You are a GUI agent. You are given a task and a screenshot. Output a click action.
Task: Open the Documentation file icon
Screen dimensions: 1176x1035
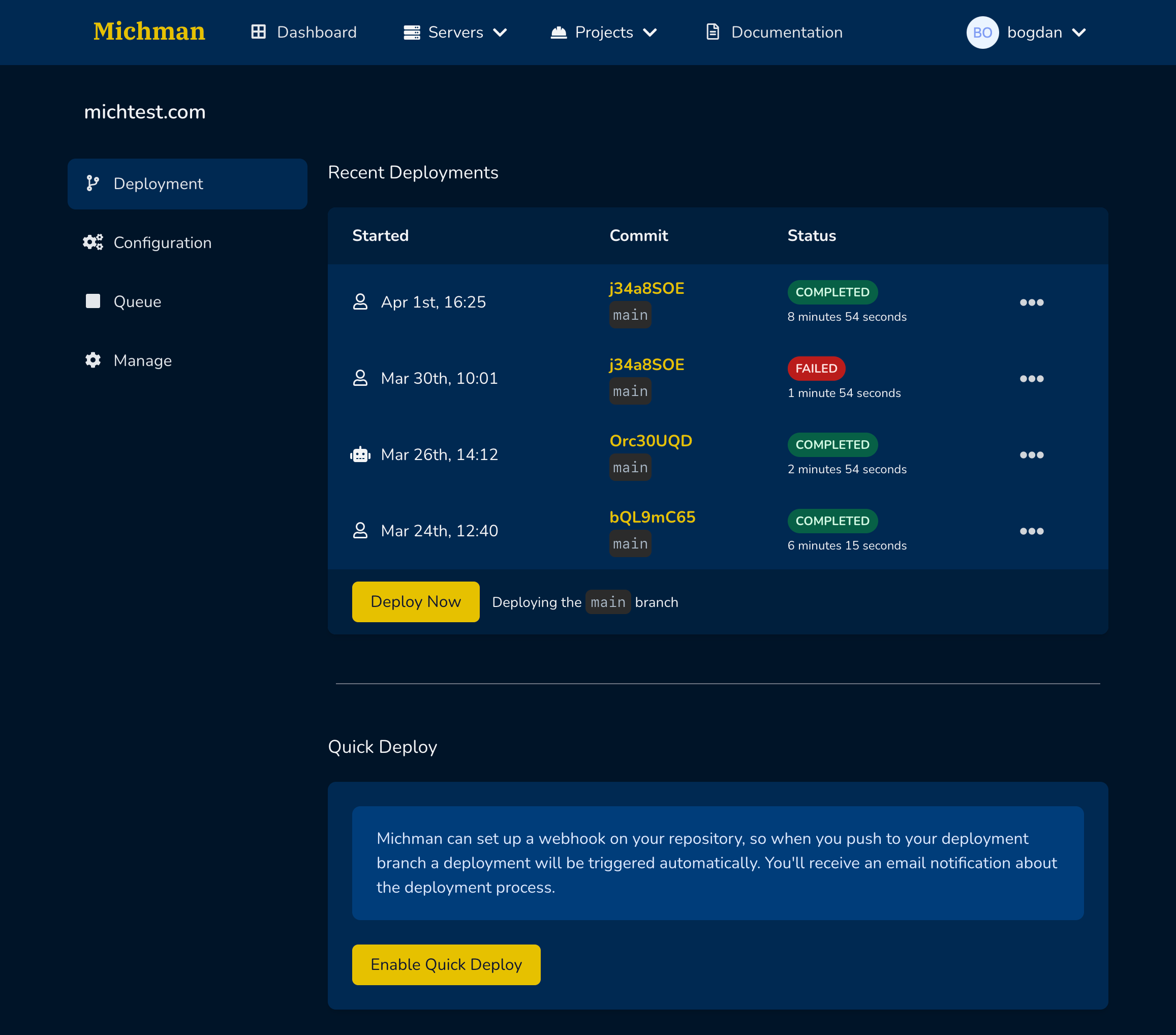coord(713,32)
